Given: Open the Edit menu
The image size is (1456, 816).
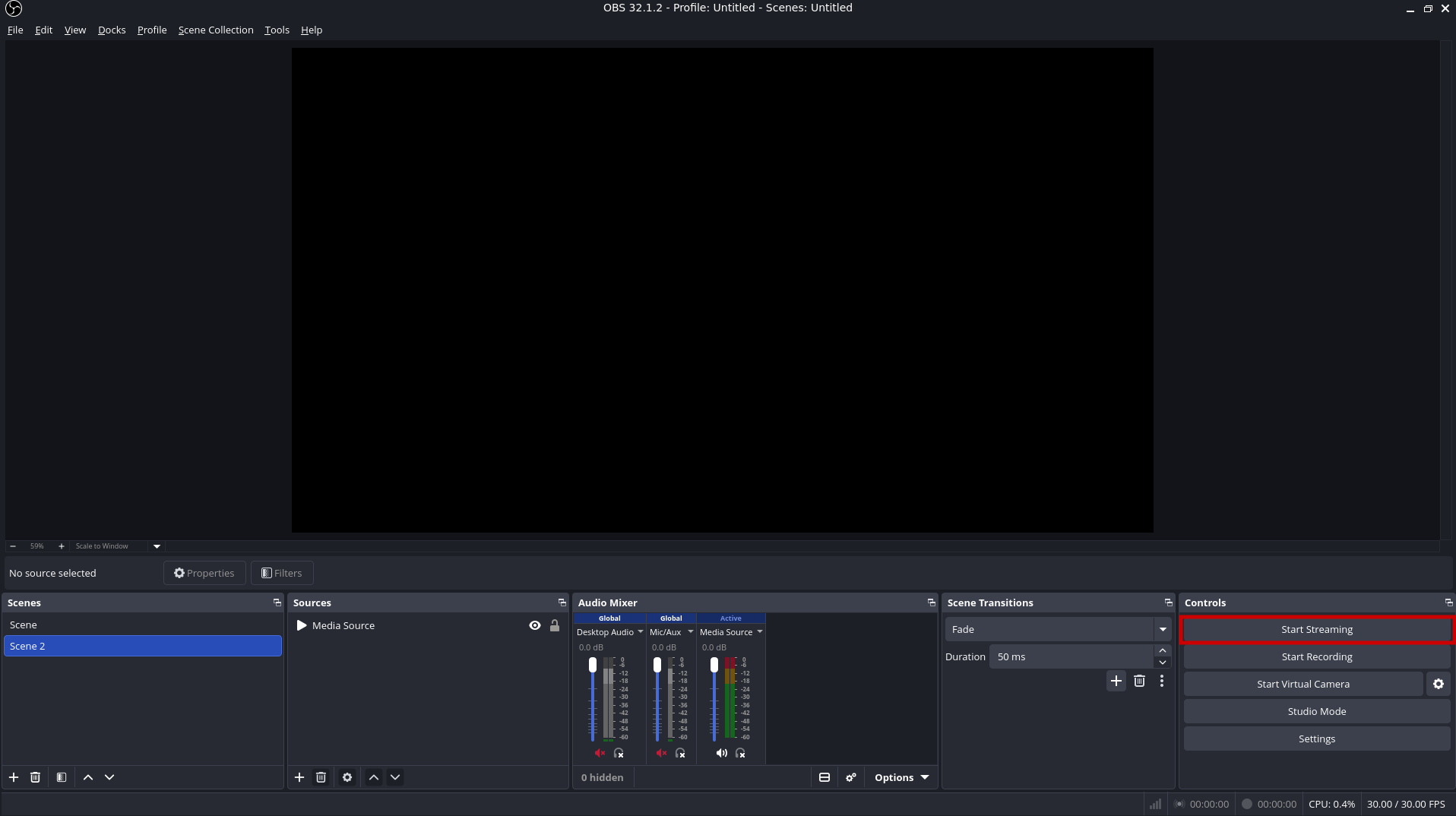Looking at the screenshot, I should (x=43, y=30).
